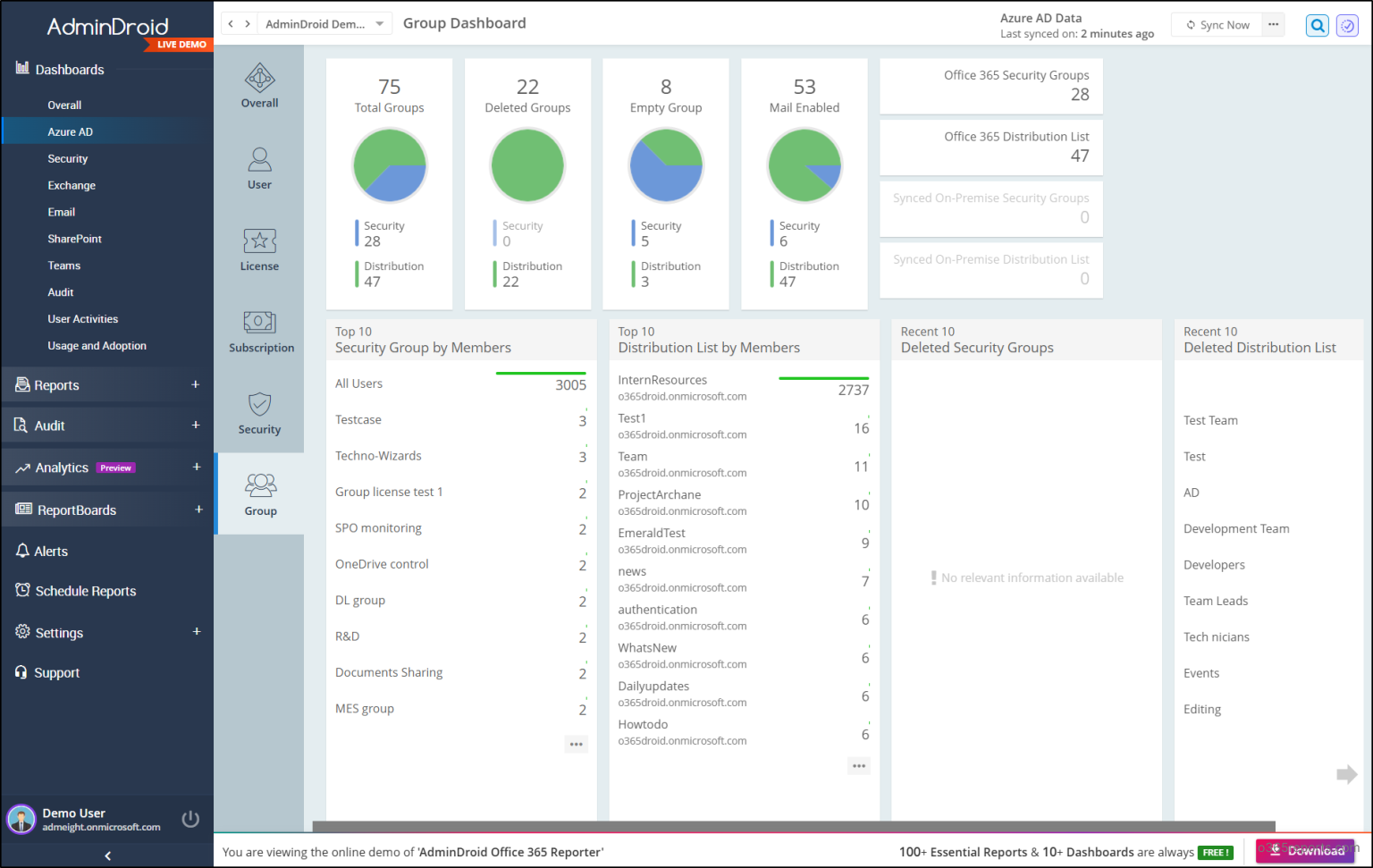The width and height of the screenshot is (1373, 868).
Task: Select the Subscription dashboard icon
Action: point(260,331)
